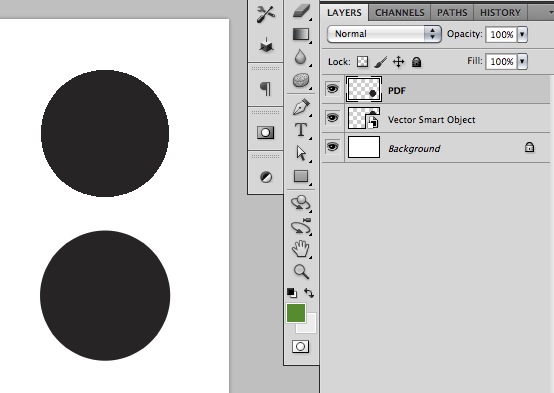Toggle lock position move icon
Screen dimensions: 554x393
(x=399, y=62)
